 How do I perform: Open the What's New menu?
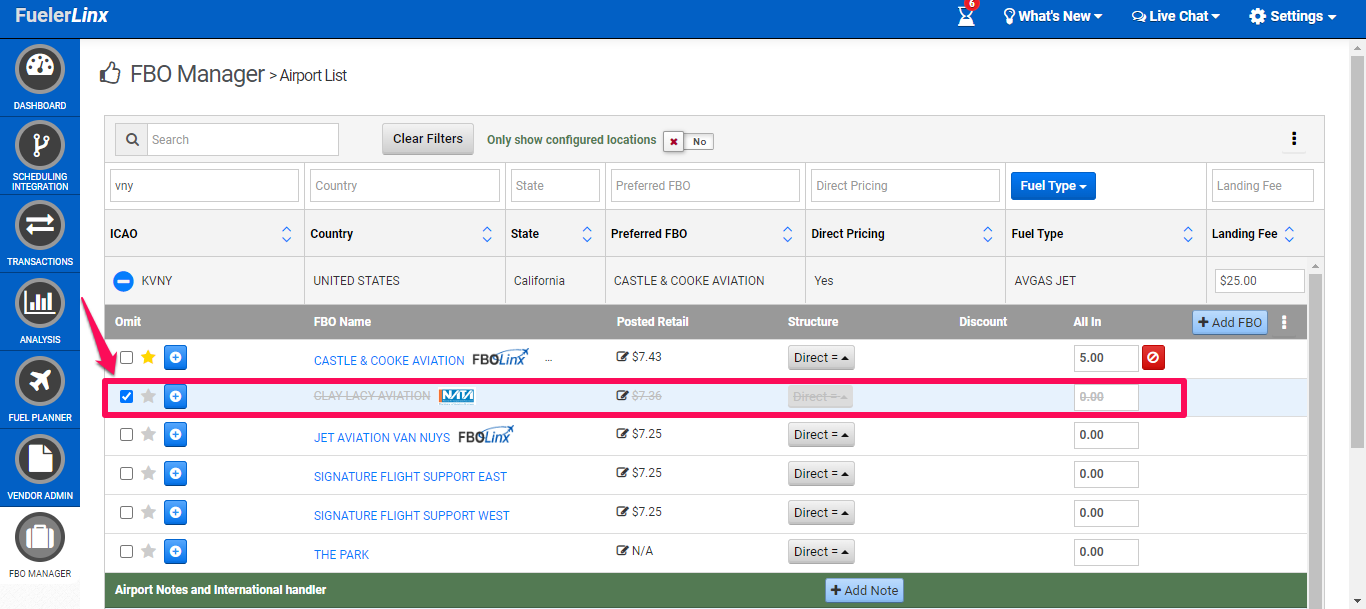(1053, 16)
